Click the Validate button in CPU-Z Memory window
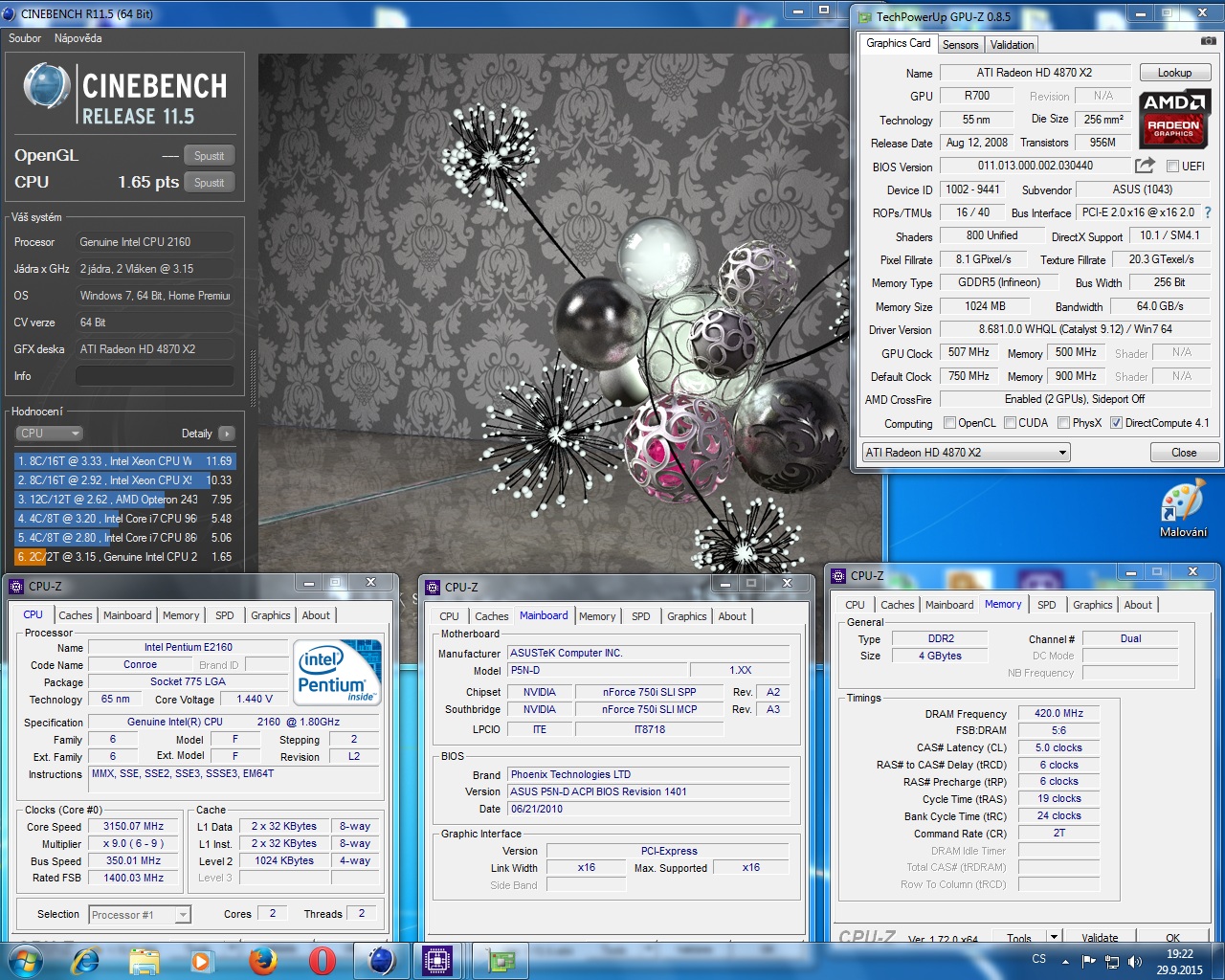 pyautogui.click(x=1100, y=938)
